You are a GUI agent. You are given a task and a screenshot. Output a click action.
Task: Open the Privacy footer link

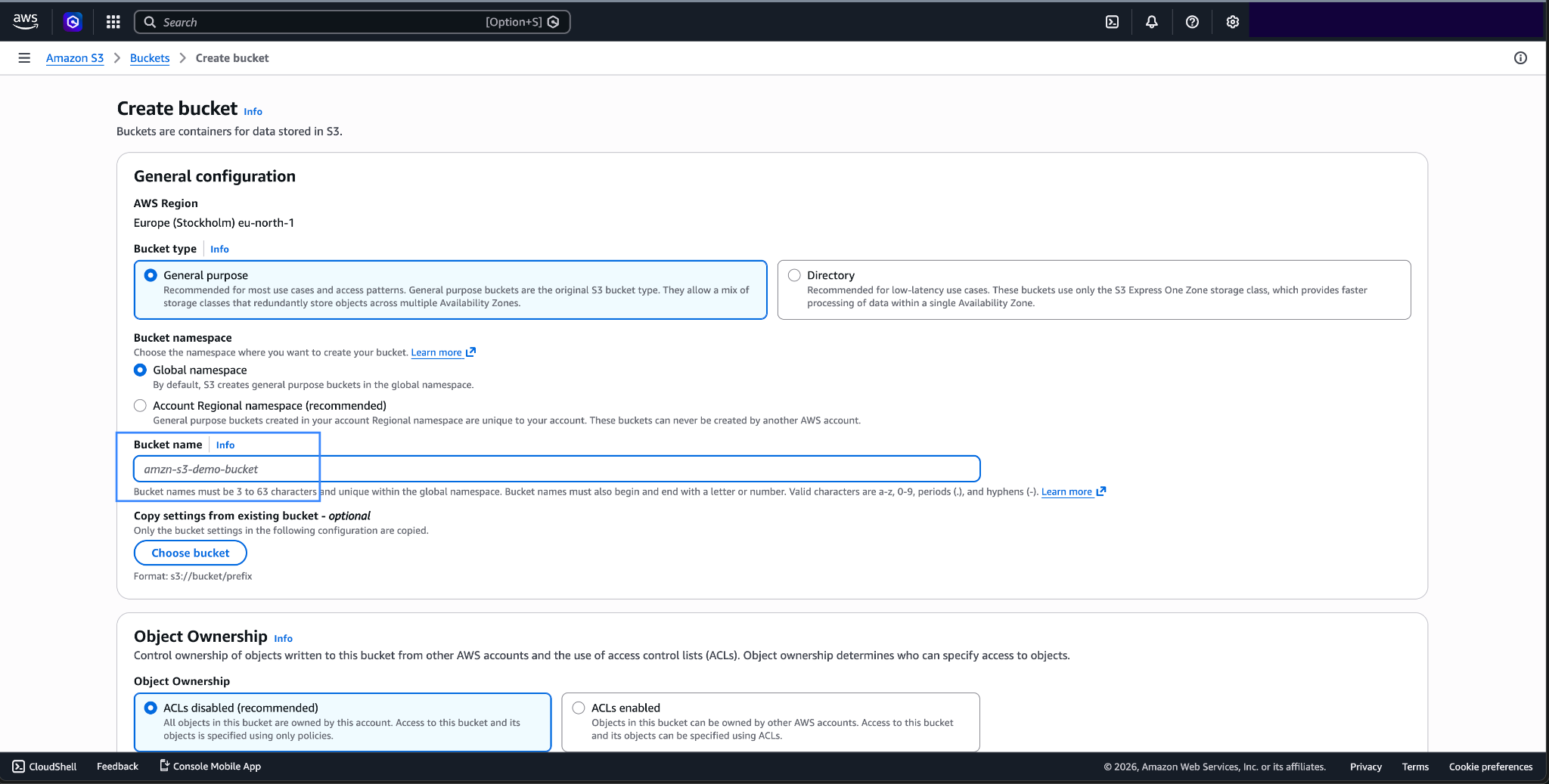click(1366, 767)
